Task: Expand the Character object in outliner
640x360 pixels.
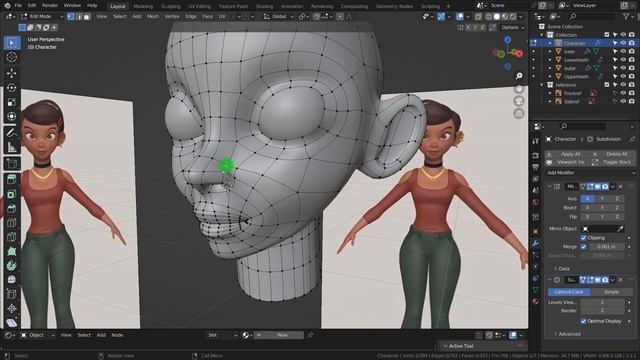Action: (x=550, y=43)
